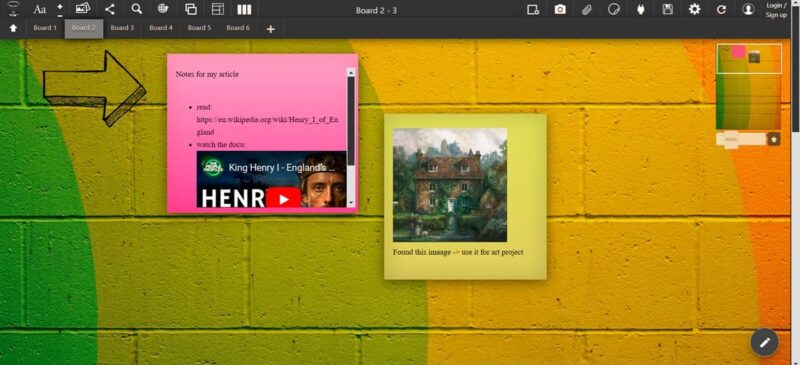
Task: Click the lino logo icon
Action: (x=13, y=8)
